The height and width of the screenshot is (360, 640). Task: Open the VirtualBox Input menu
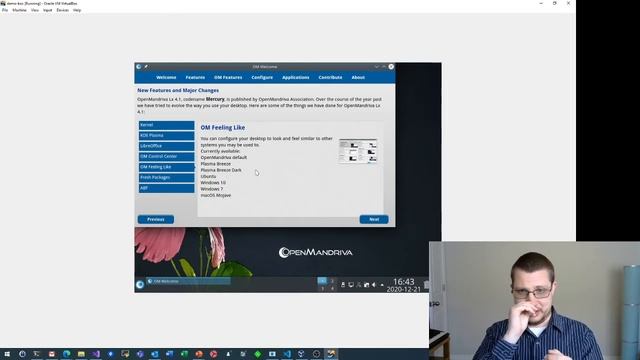[48, 10]
